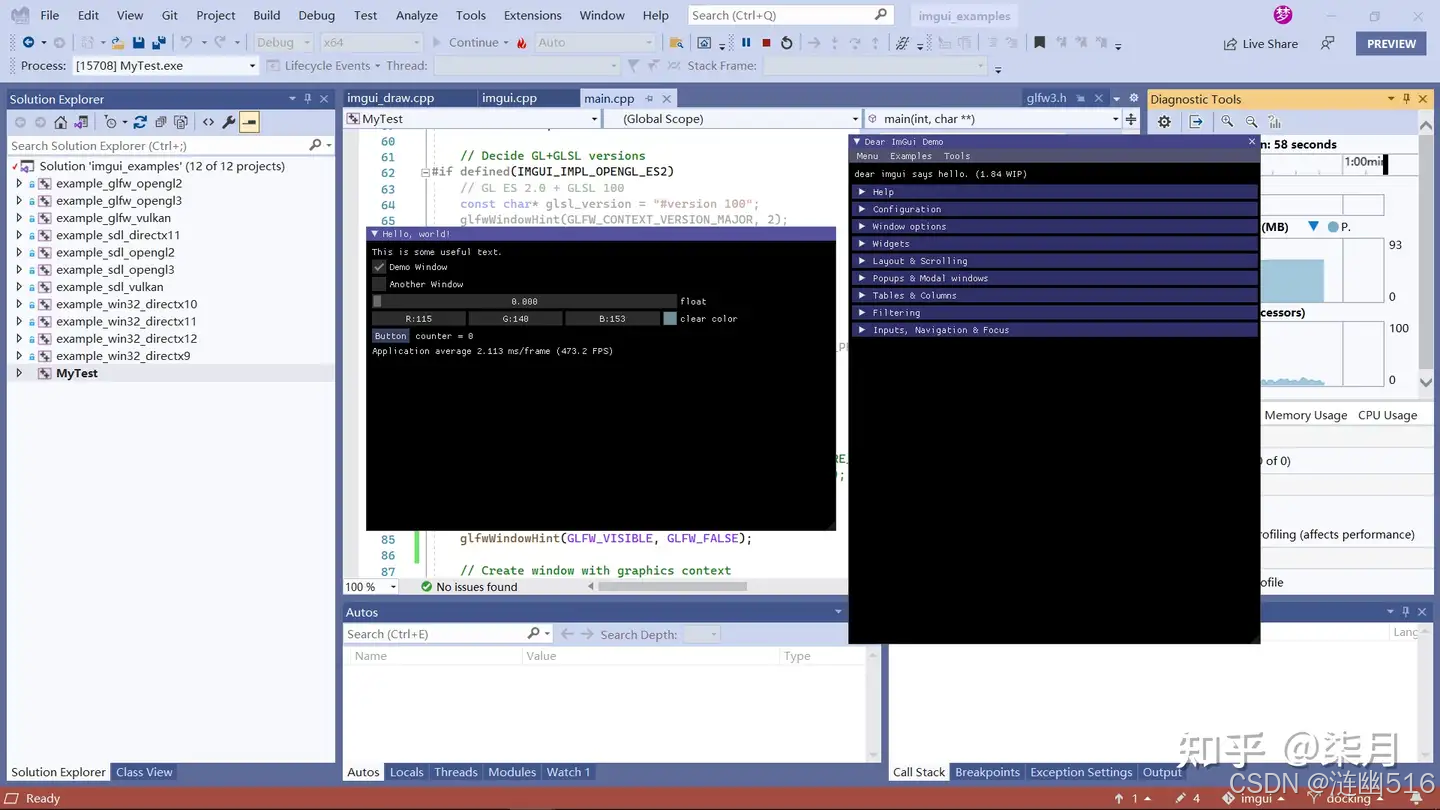1440x810 pixels.
Task: Click the View Code brackets icon
Action: point(208,122)
